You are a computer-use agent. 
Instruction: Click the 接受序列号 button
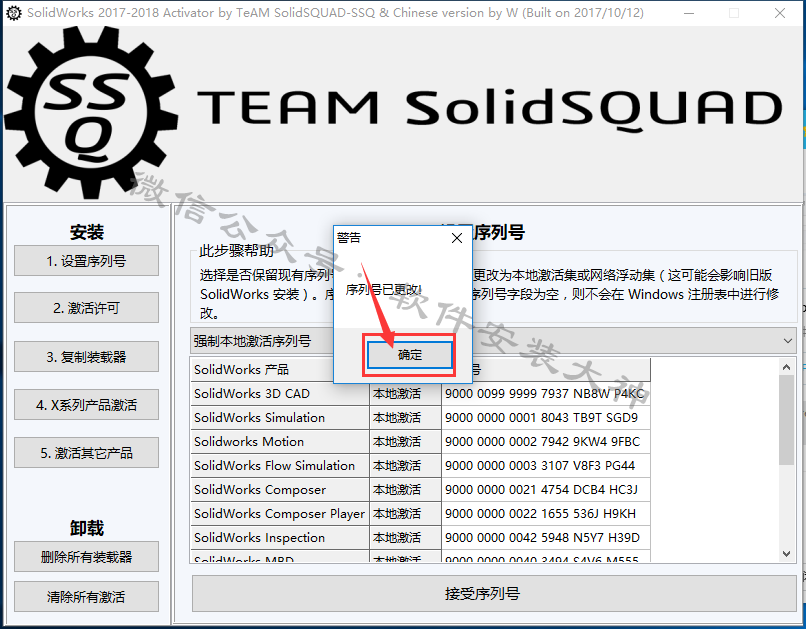[494, 594]
